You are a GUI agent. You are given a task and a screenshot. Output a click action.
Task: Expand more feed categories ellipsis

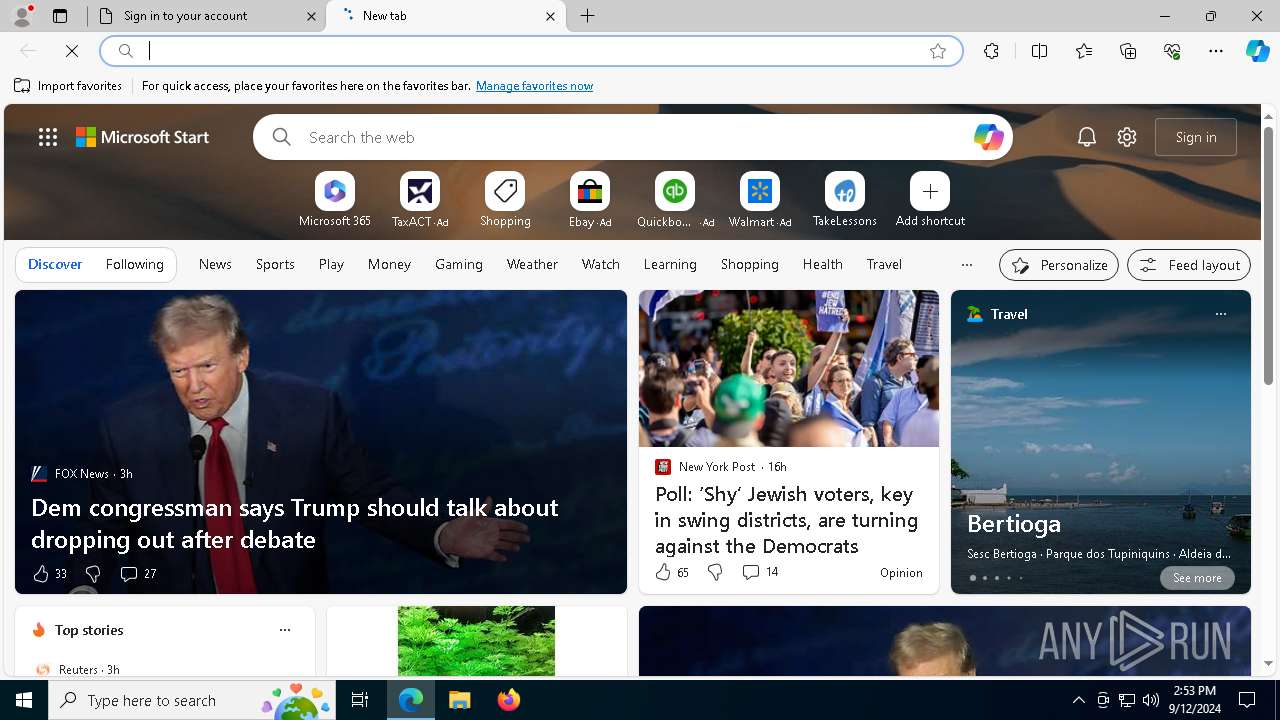(x=966, y=265)
